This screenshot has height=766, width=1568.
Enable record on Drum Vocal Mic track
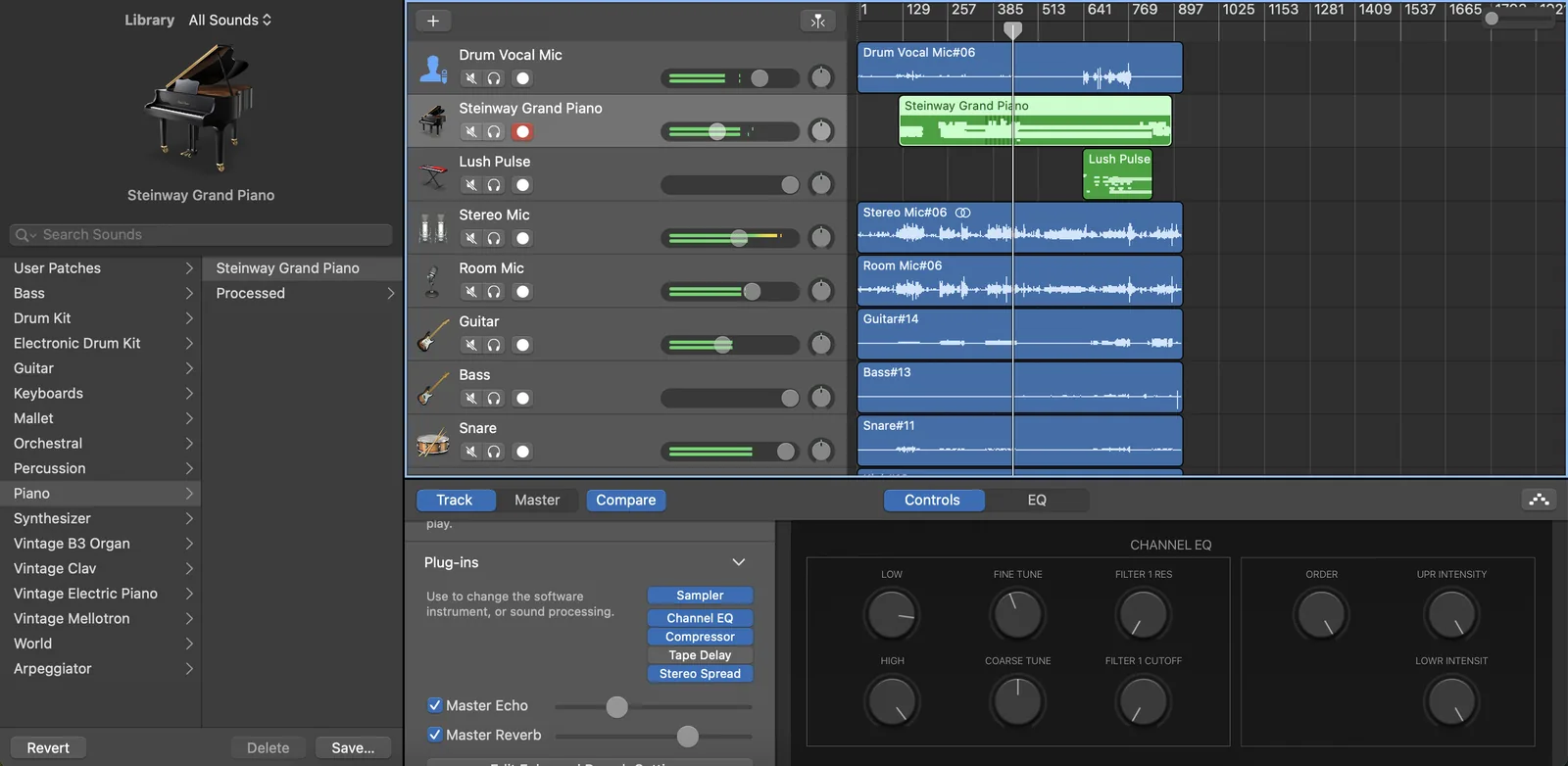(x=523, y=78)
